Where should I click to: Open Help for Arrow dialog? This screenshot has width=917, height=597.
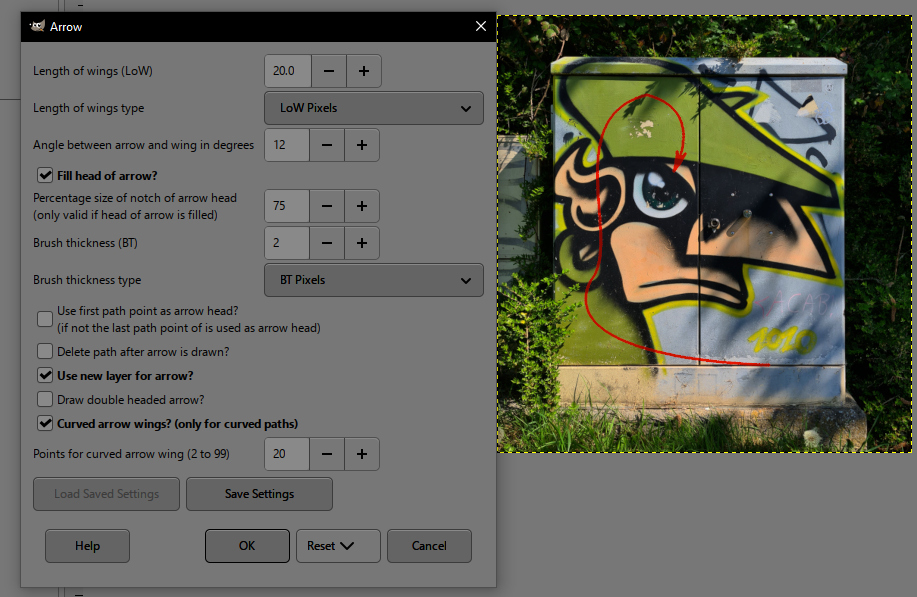coord(87,546)
